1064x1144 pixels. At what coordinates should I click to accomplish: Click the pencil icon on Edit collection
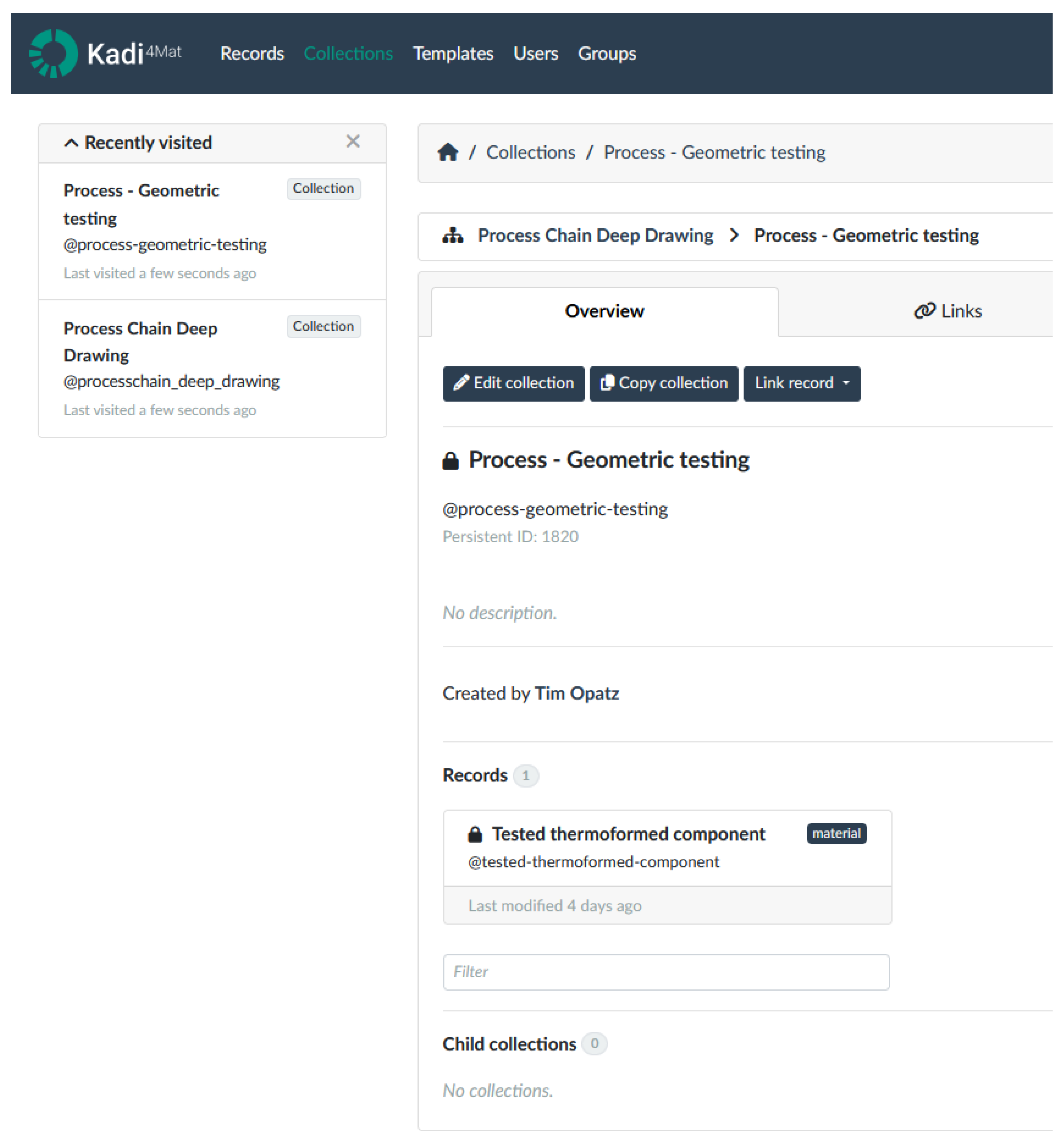tap(461, 383)
